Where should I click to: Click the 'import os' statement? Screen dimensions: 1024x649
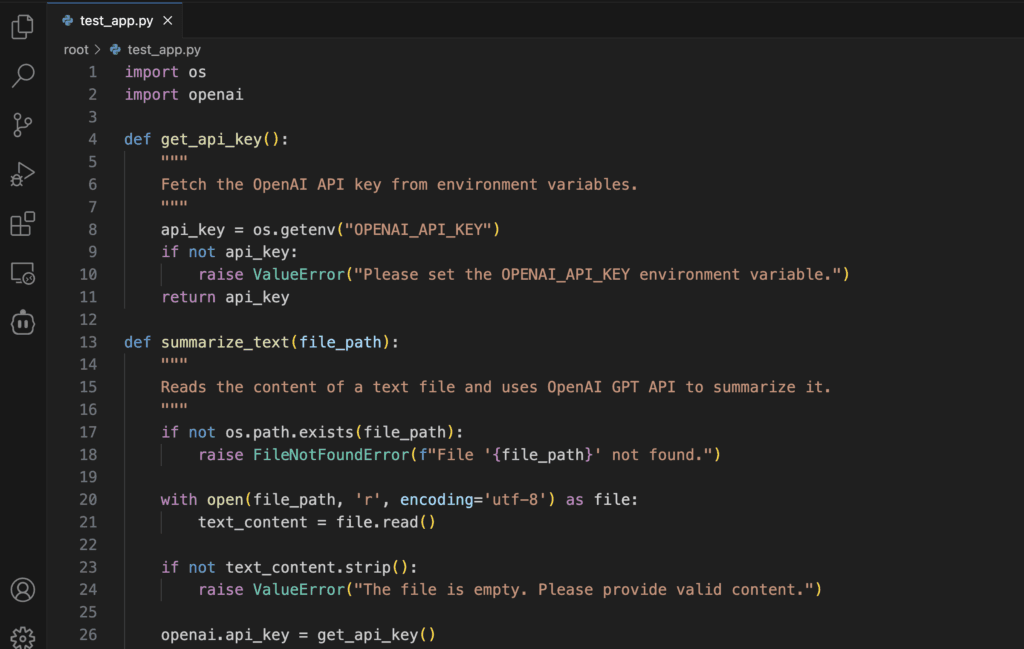click(x=165, y=72)
